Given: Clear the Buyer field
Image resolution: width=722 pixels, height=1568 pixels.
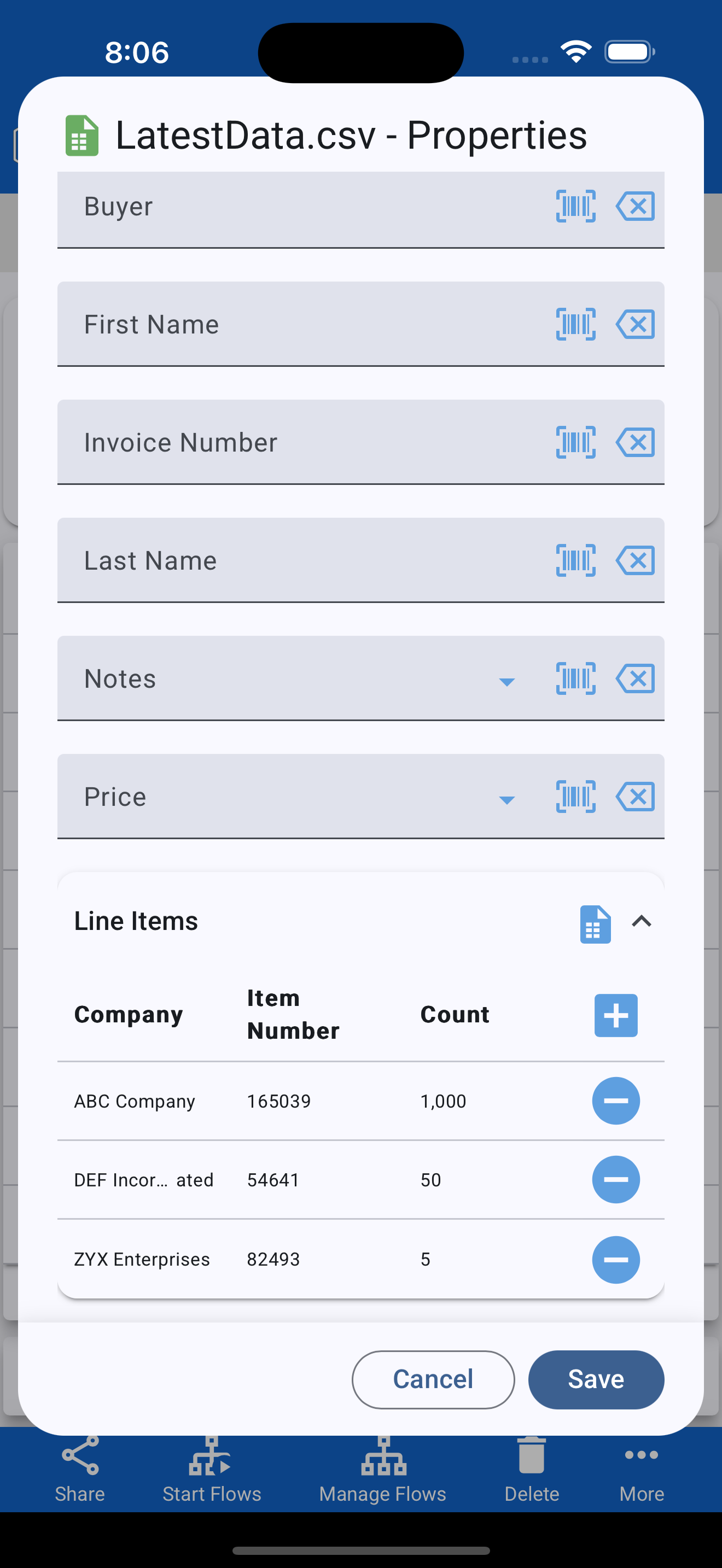Looking at the screenshot, I should 635,206.
